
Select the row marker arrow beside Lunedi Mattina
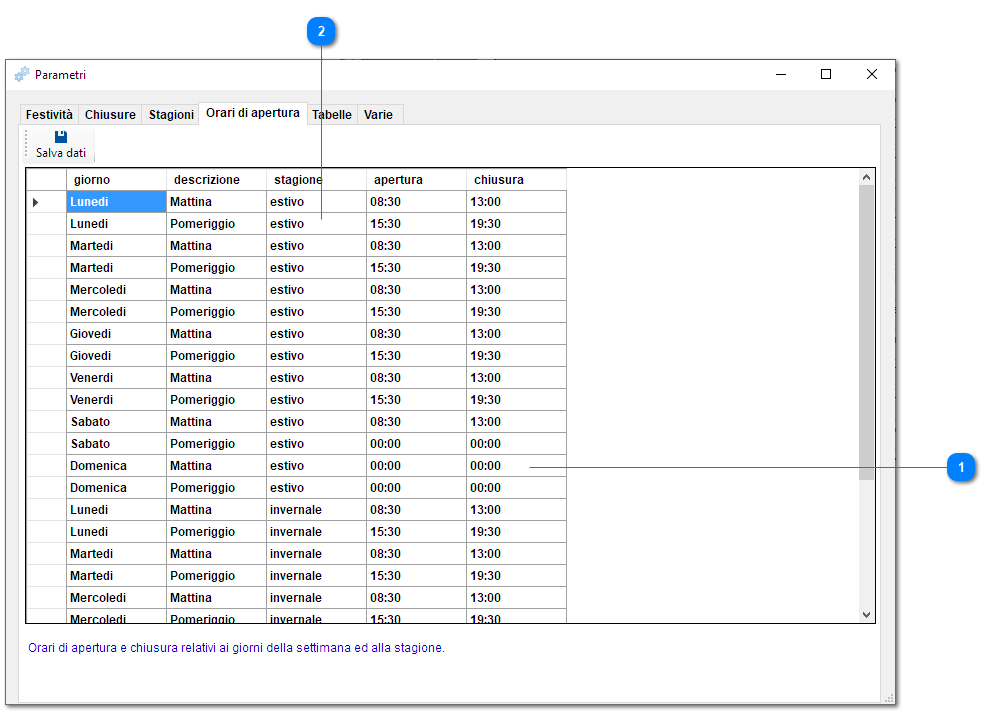click(x=36, y=202)
